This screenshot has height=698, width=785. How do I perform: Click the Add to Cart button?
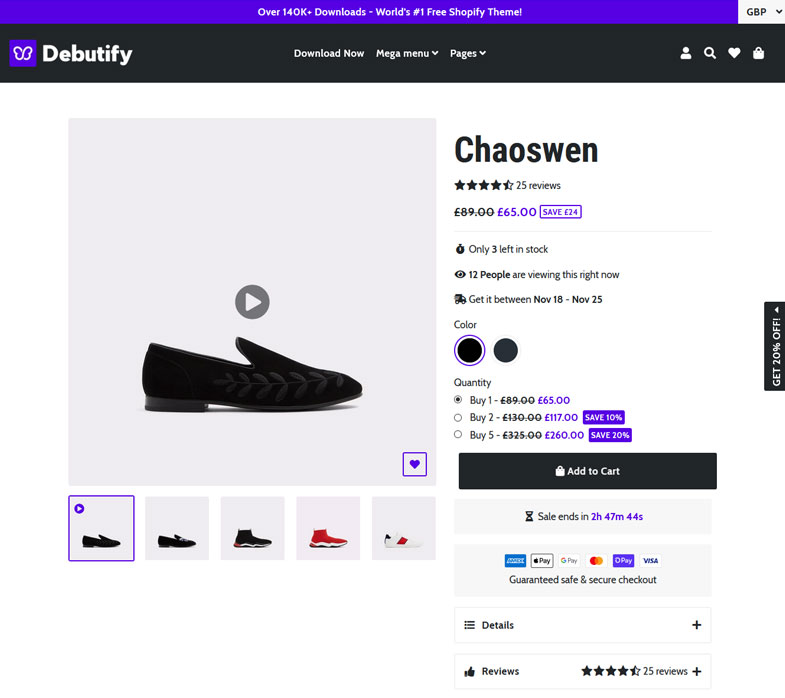pos(587,471)
